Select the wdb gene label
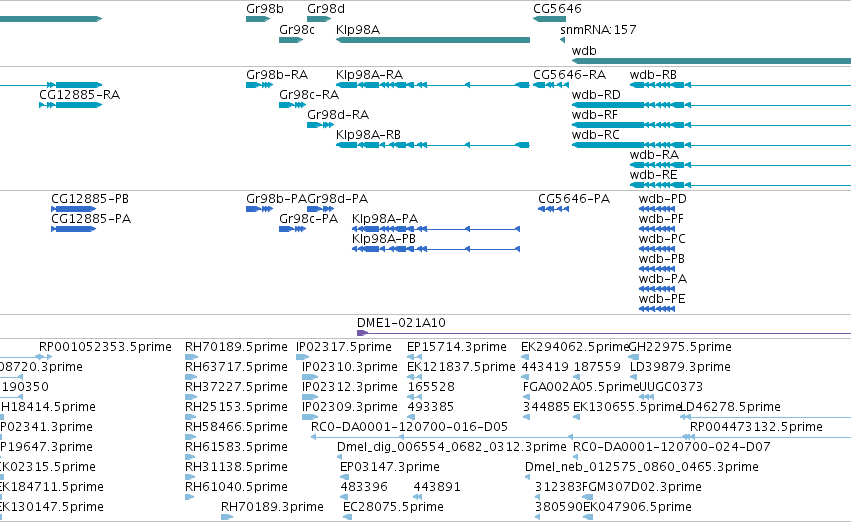This screenshot has height=522, width=851. click(584, 50)
